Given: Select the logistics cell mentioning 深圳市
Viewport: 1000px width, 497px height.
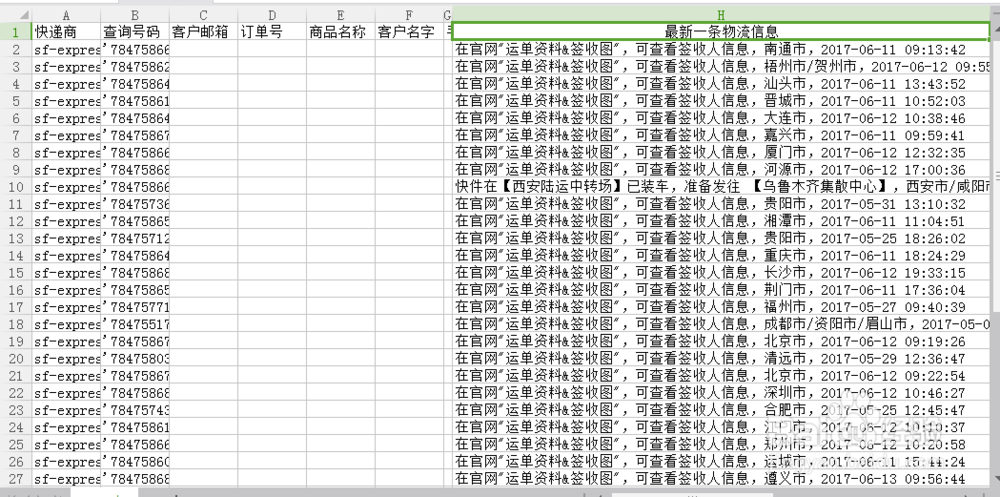Looking at the screenshot, I should [721, 393].
